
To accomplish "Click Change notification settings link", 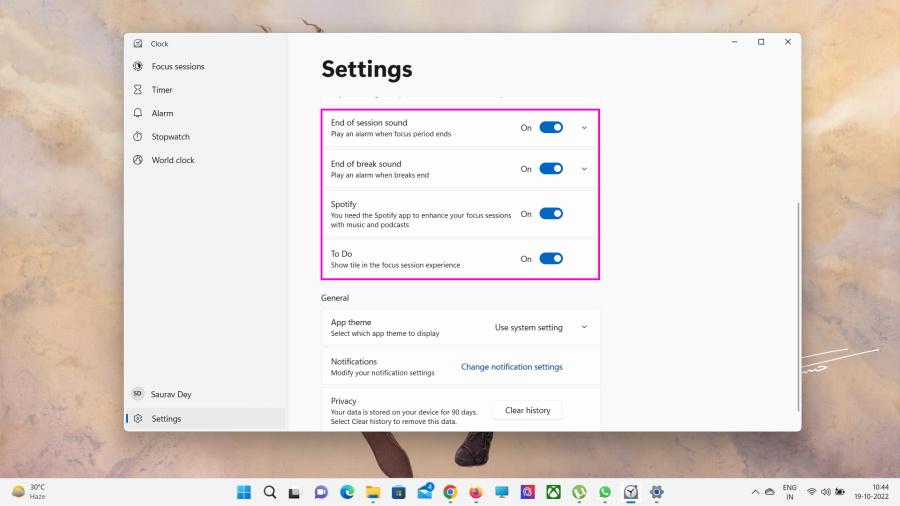I will coord(511,367).
